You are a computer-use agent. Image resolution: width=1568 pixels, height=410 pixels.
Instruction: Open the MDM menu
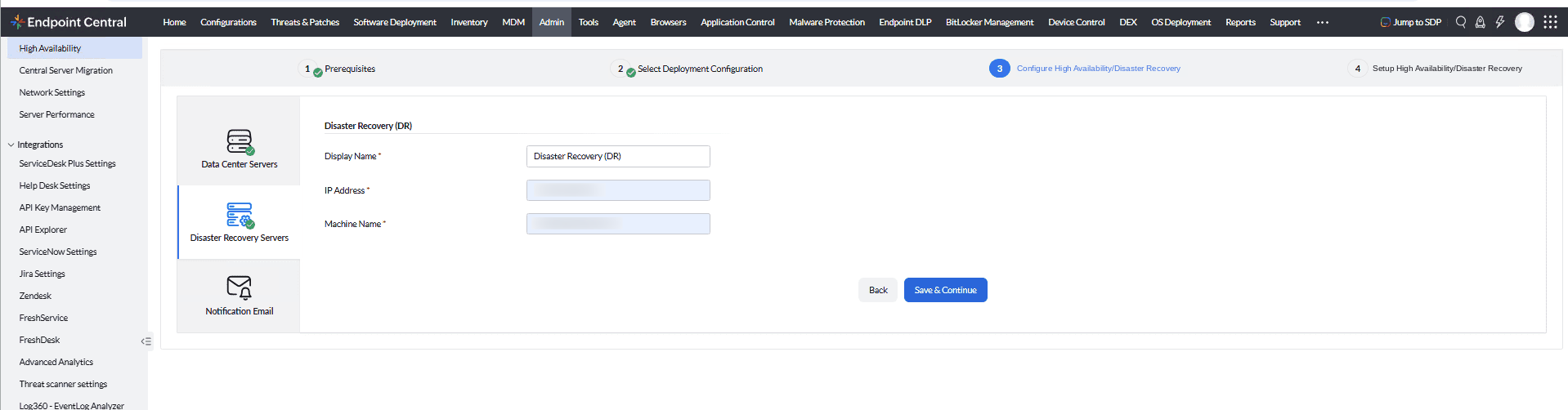(513, 22)
